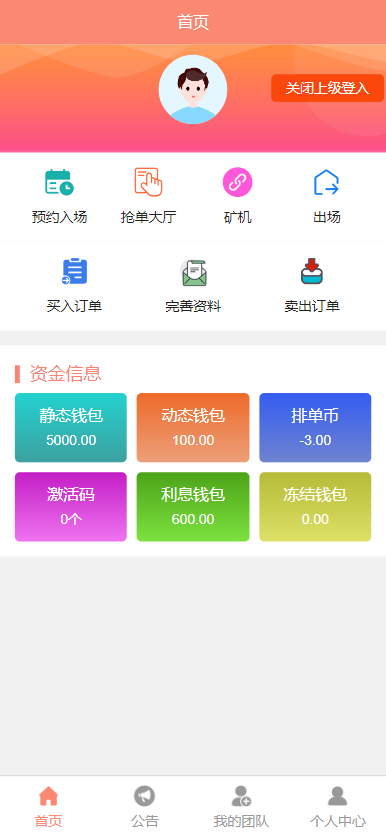This screenshot has height=836, width=386.
Task: Switch to the 我的团队 tab label
Action: click(x=241, y=821)
